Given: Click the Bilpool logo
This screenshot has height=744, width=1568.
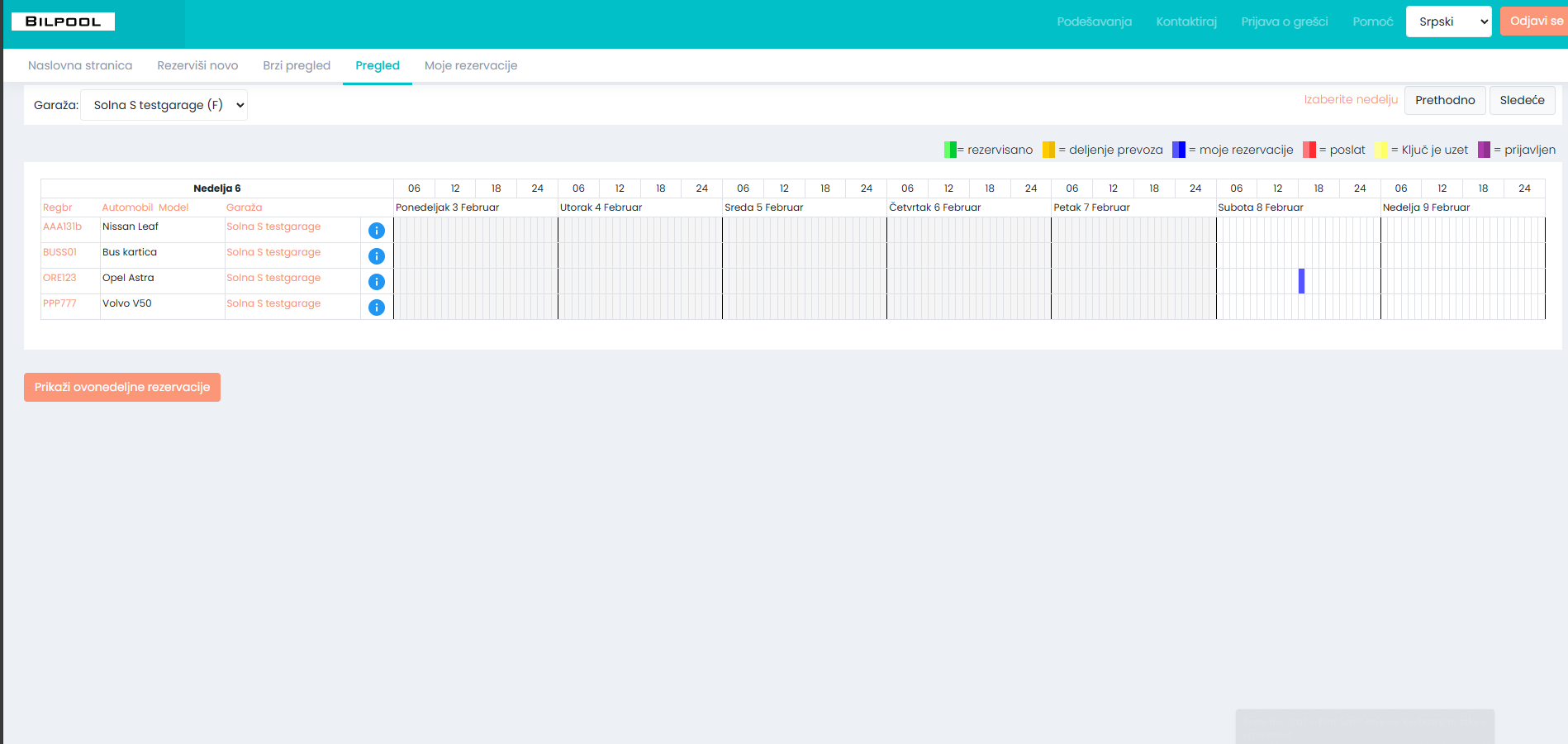Looking at the screenshot, I should click(x=63, y=21).
